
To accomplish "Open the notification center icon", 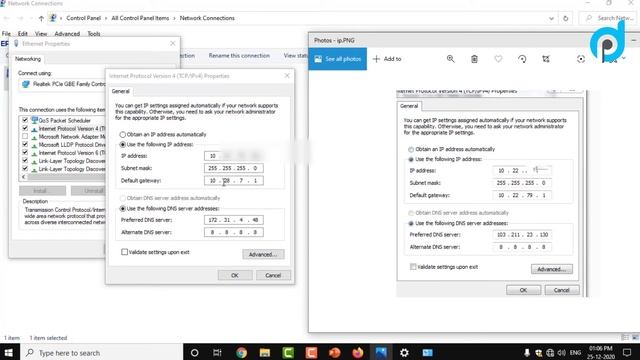I will click(627, 352).
